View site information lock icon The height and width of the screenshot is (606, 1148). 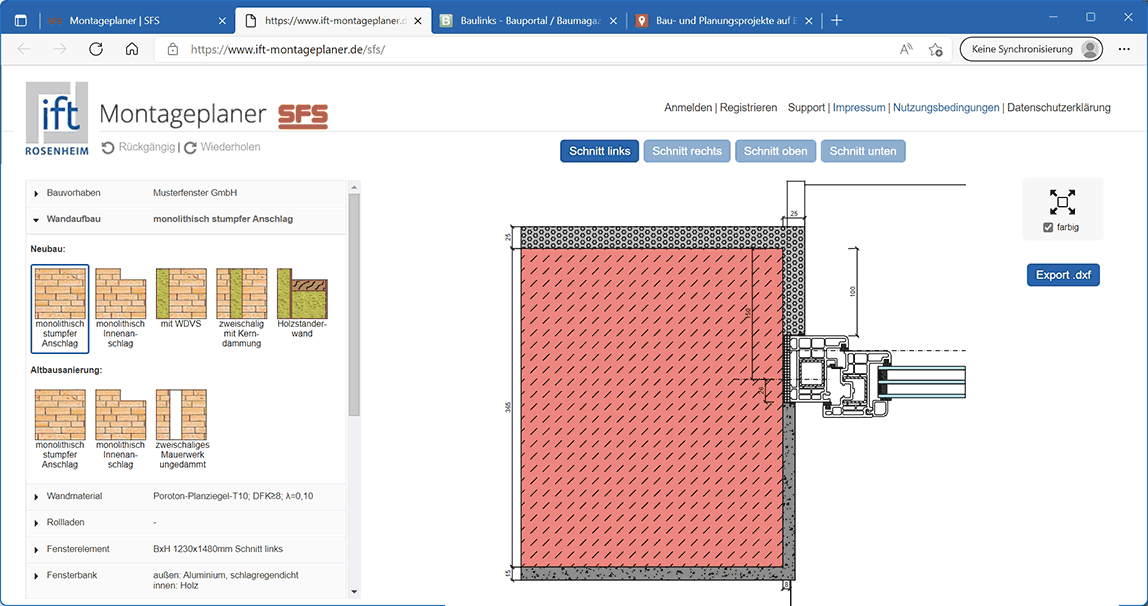[173, 50]
